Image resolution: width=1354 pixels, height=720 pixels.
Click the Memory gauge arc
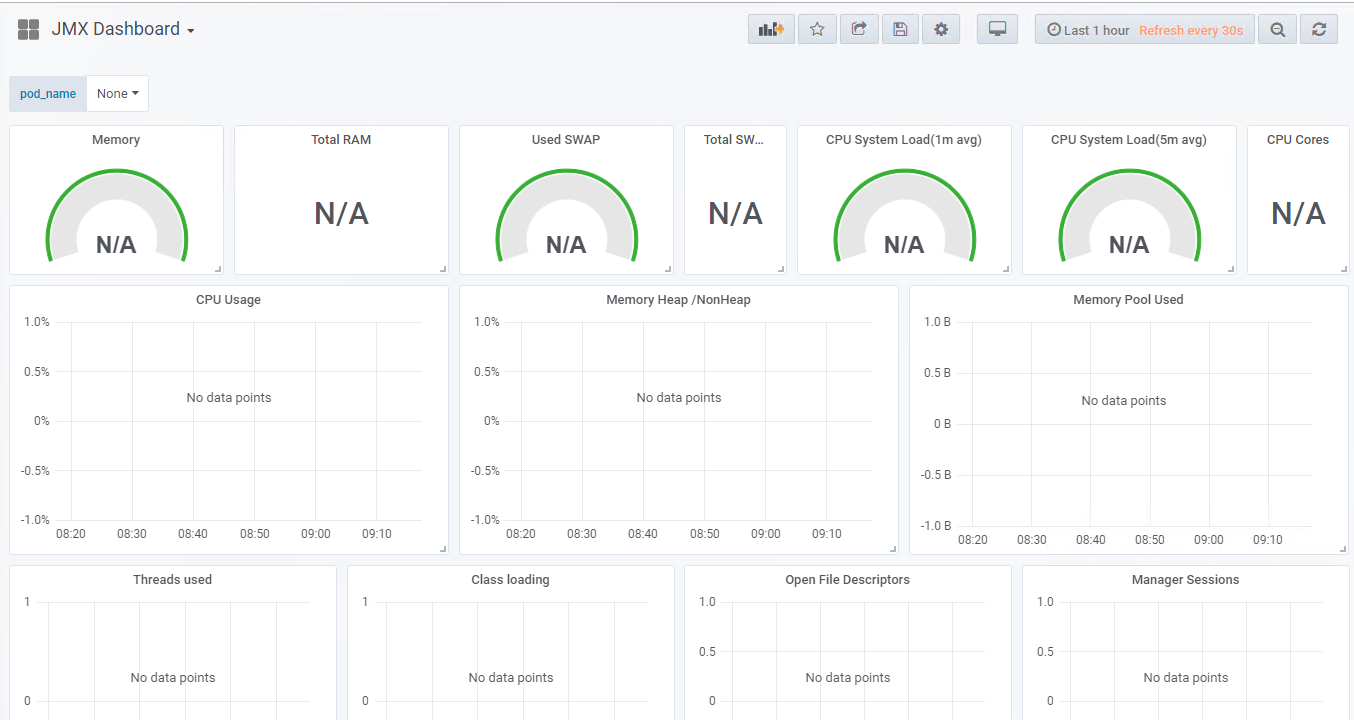coord(116,176)
